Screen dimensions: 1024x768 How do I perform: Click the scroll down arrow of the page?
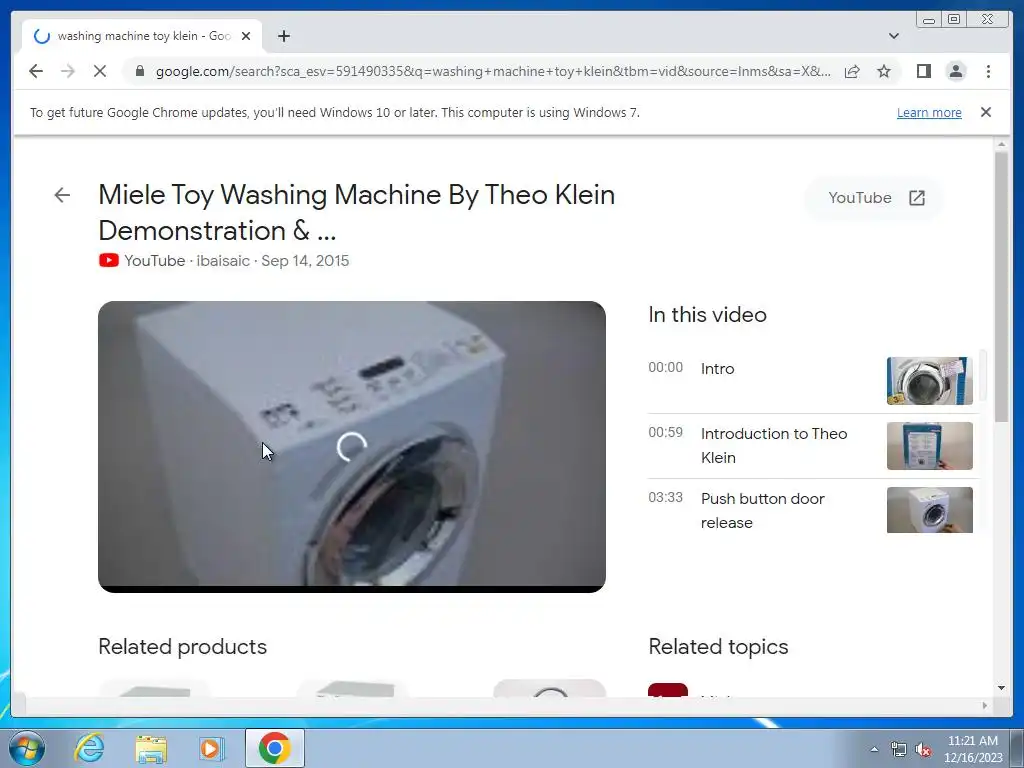tap(1001, 688)
